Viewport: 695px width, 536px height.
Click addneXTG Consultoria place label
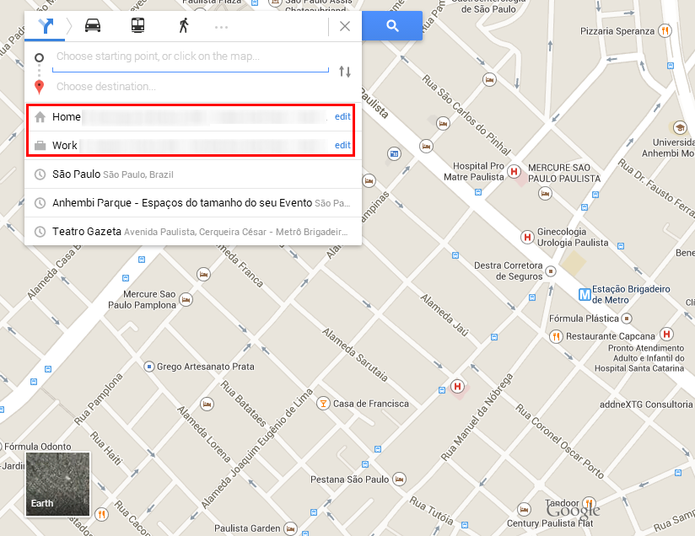646,404
